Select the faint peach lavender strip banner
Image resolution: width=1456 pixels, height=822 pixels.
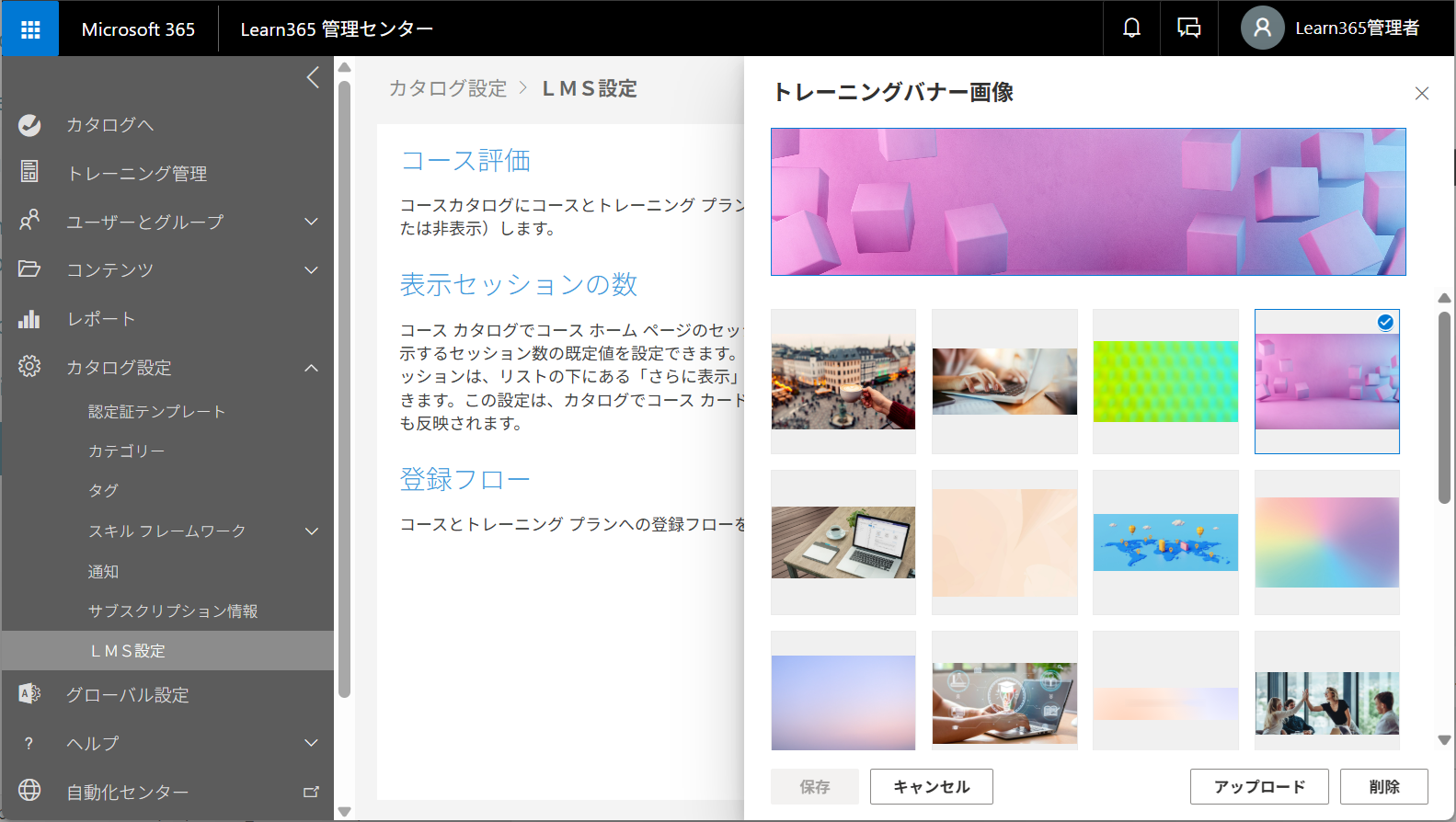(1165, 691)
